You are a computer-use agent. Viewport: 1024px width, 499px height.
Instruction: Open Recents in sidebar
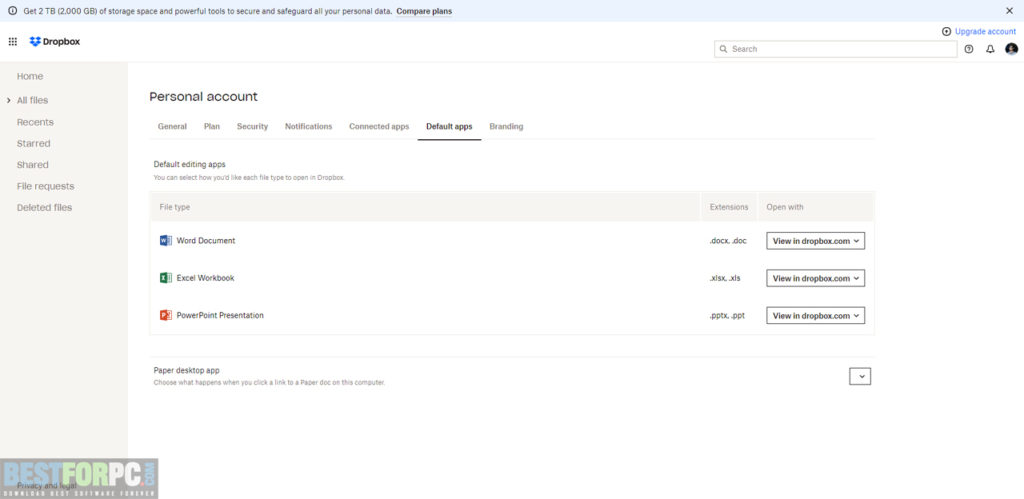point(35,122)
